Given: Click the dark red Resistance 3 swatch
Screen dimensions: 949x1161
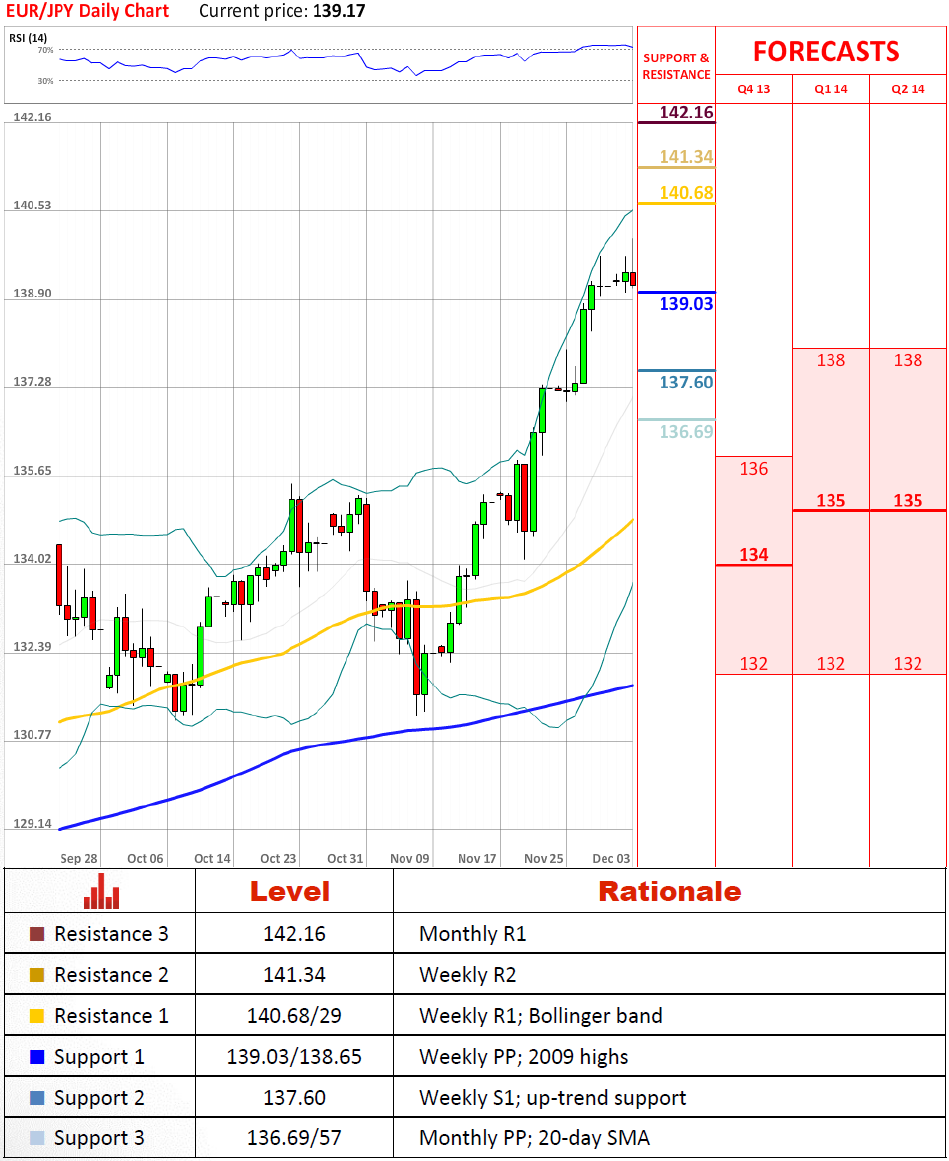Looking at the screenshot, I should click(37, 935).
